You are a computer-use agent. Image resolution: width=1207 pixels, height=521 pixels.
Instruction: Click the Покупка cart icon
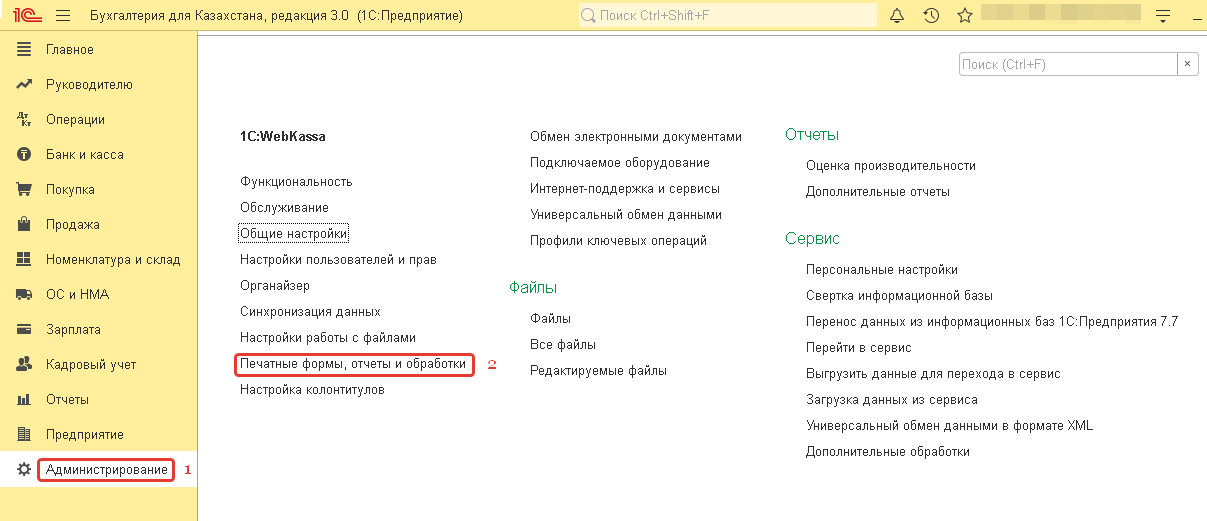pyautogui.click(x=25, y=190)
